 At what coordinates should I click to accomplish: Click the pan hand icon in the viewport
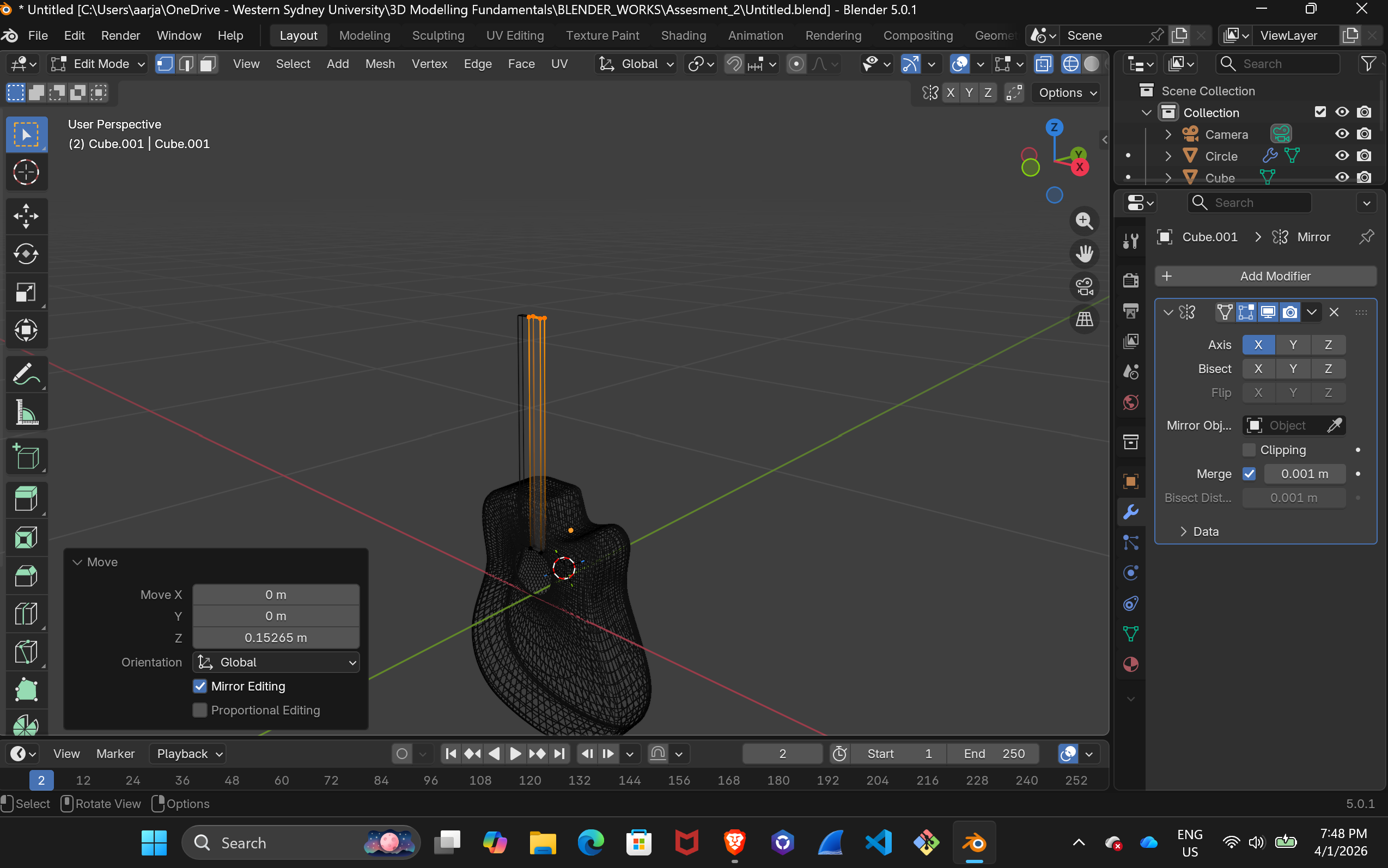click(x=1084, y=254)
